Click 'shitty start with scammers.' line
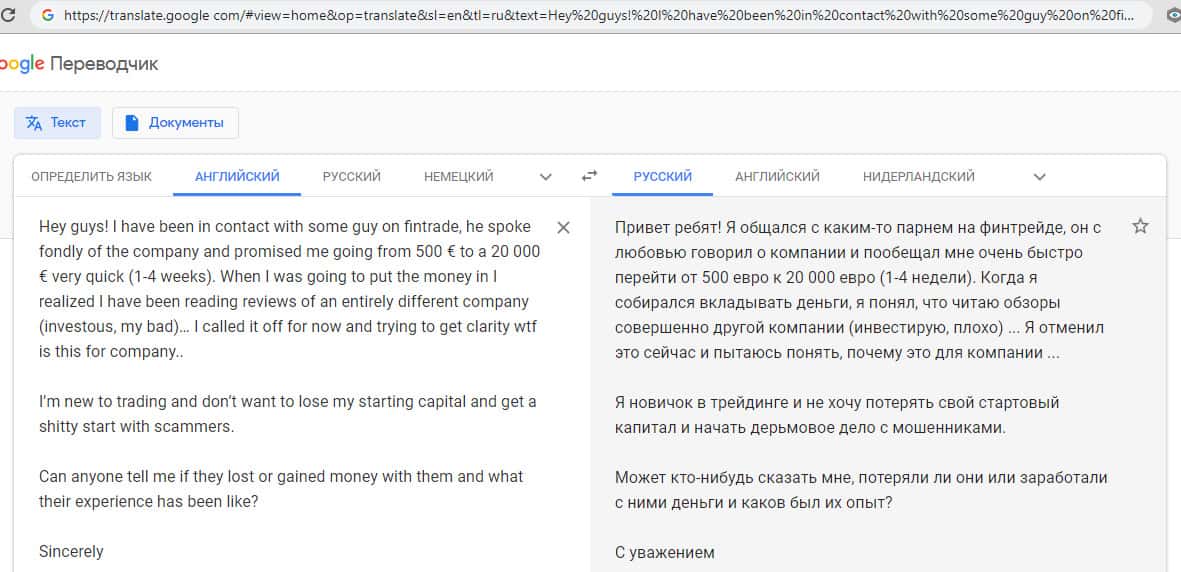The height and width of the screenshot is (572, 1181). click(x=137, y=427)
